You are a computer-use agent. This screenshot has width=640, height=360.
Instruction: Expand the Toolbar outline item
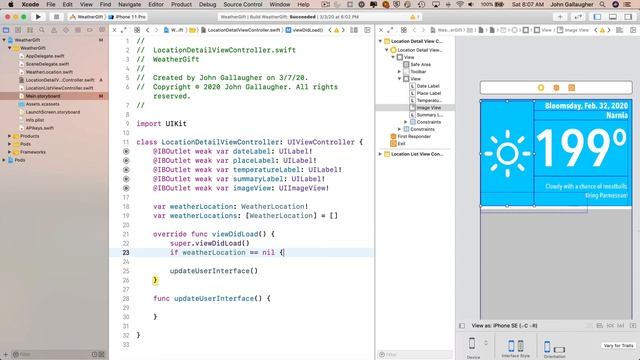pos(399,71)
